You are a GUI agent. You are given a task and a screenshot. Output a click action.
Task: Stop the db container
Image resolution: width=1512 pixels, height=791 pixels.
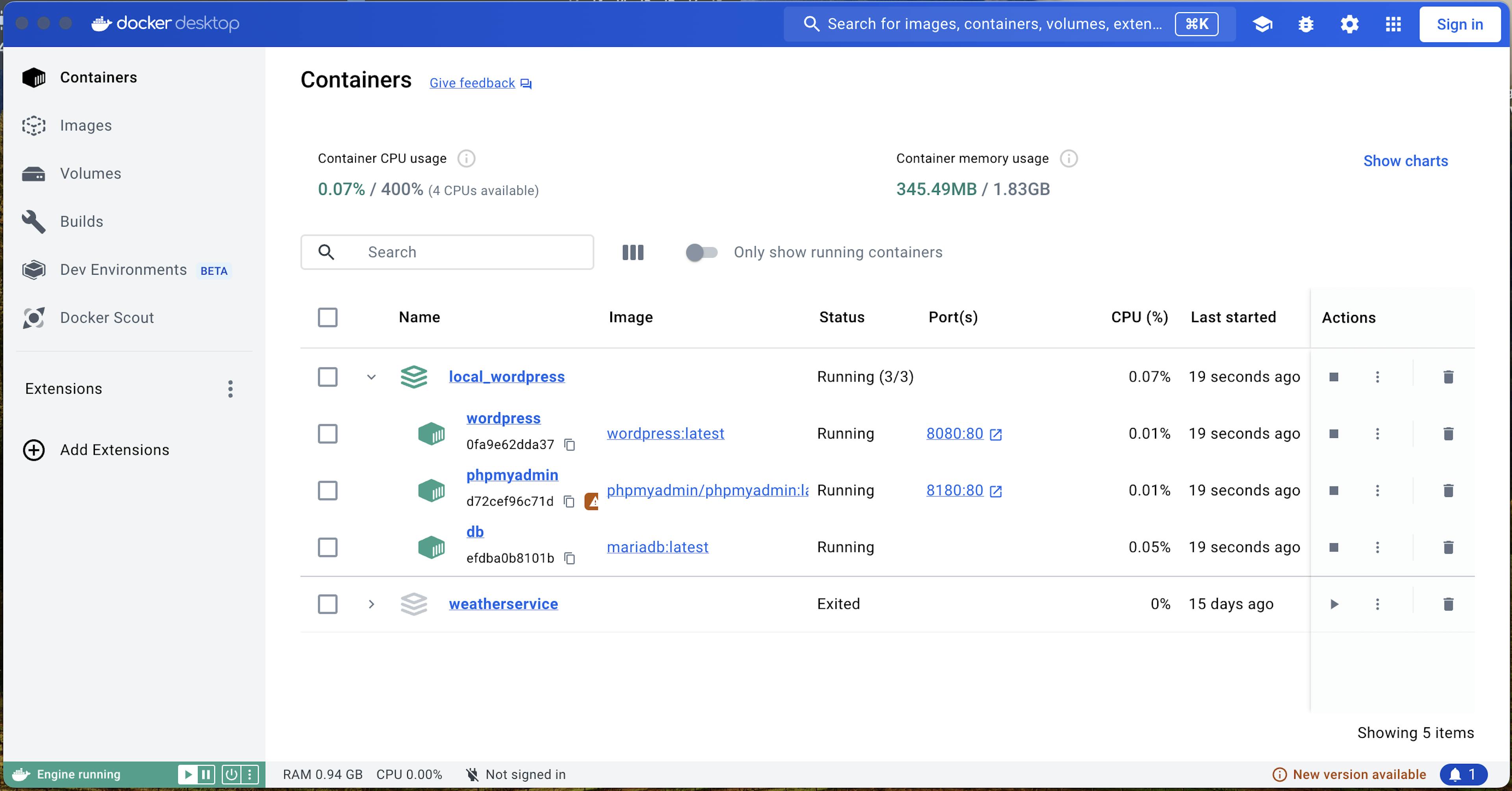(x=1334, y=548)
